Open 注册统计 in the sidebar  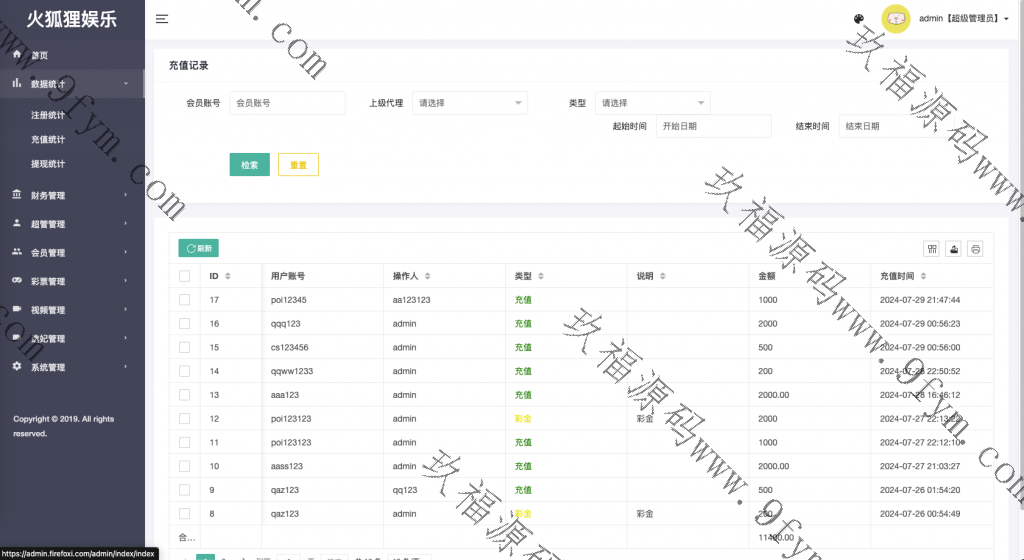pos(48,115)
